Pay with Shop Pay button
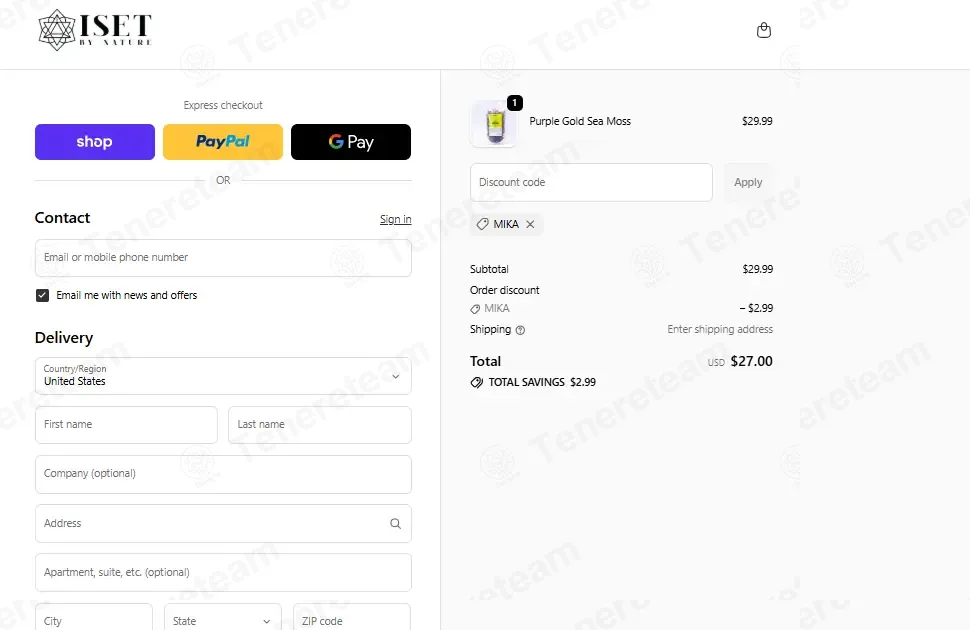 (95, 142)
